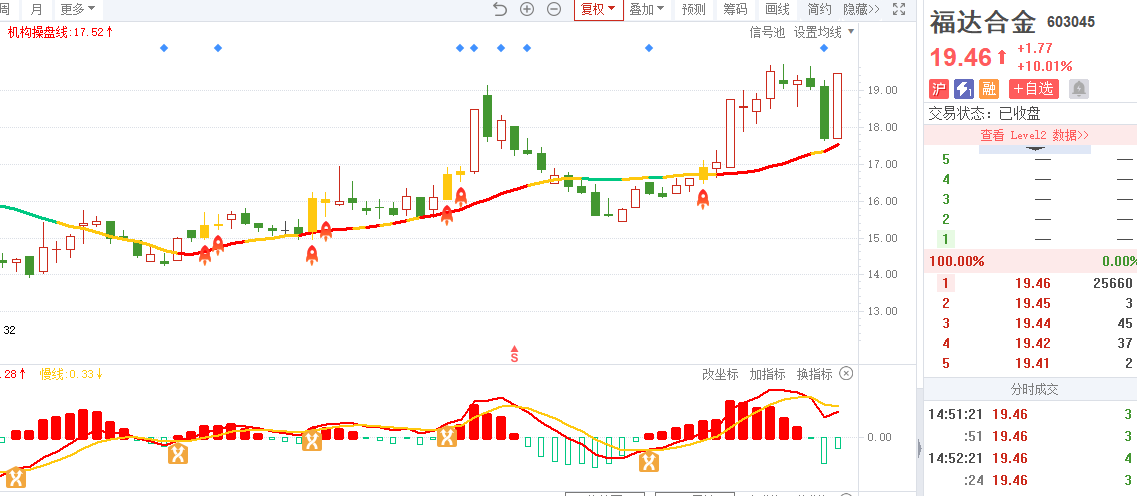The height and width of the screenshot is (496, 1137).
Task: Select the 14:52:21 trade record row
Action: (1030, 458)
